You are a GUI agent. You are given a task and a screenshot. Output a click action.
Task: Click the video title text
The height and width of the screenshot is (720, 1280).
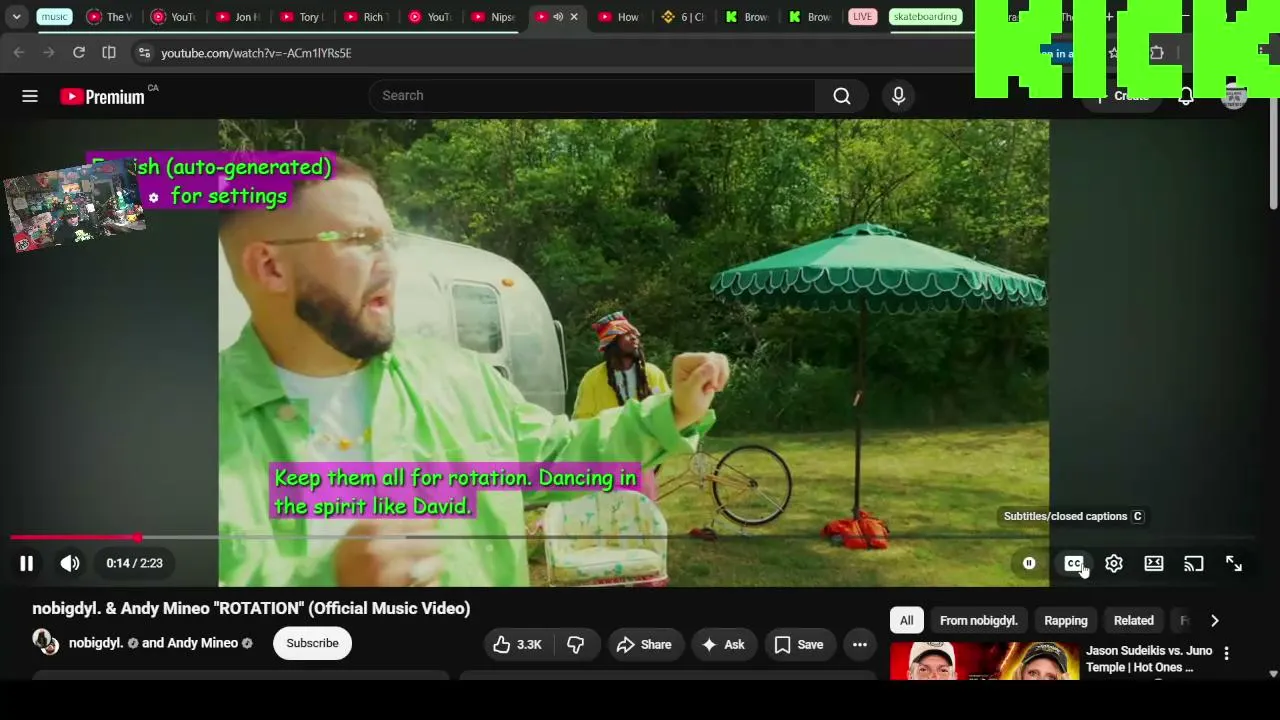coord(251,609)
